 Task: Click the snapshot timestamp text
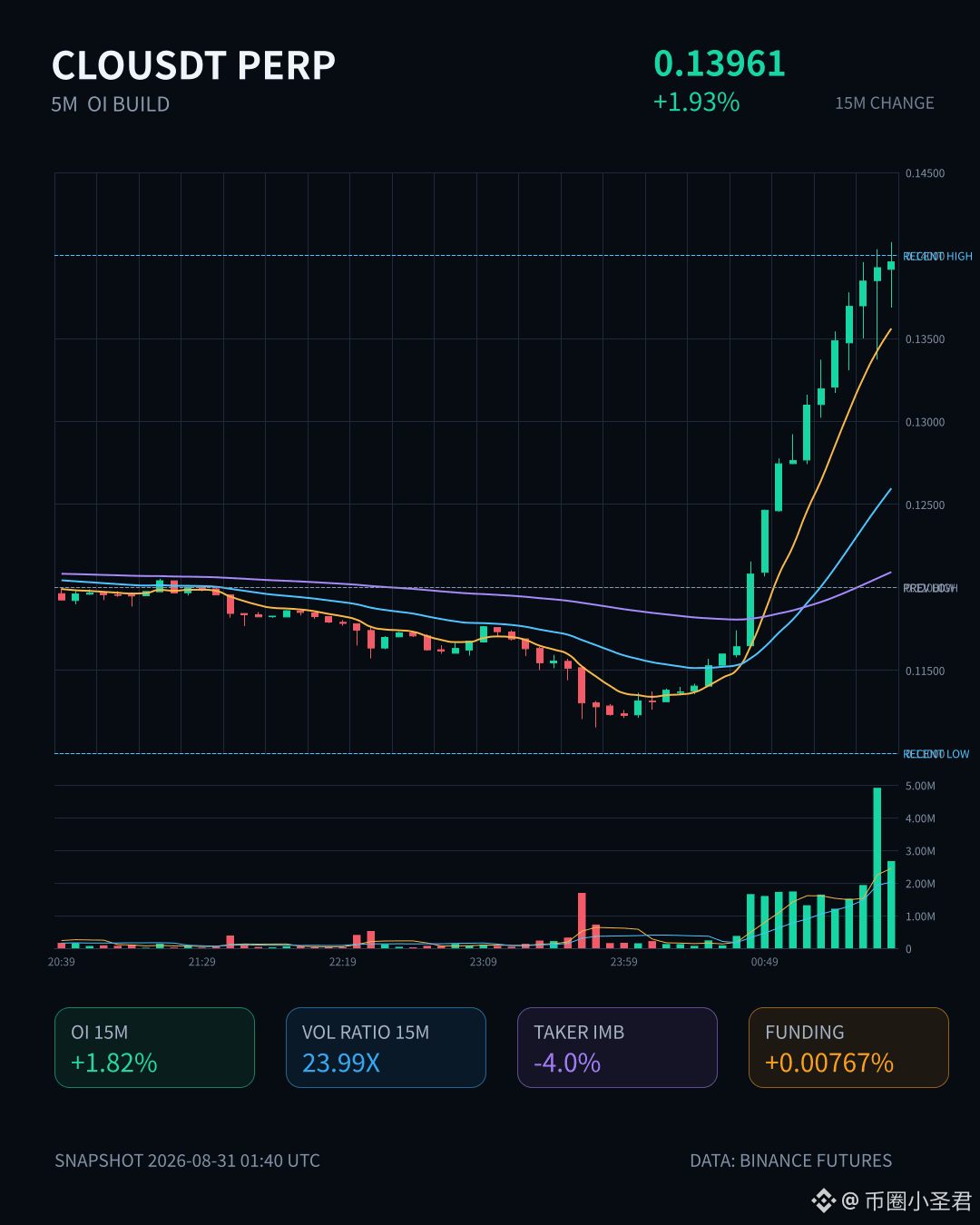coord(187,1161)
